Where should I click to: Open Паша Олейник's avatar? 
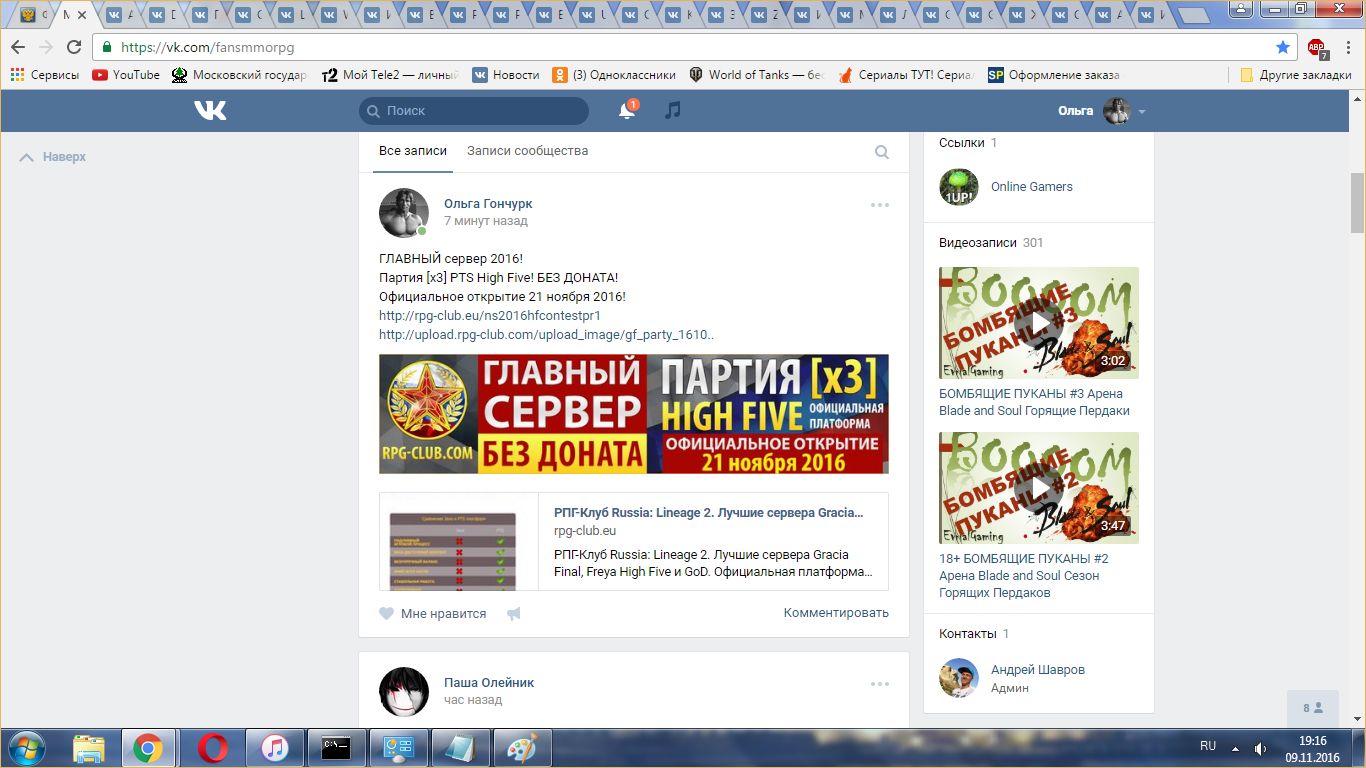pyautogui.click(x=404, y=691)
